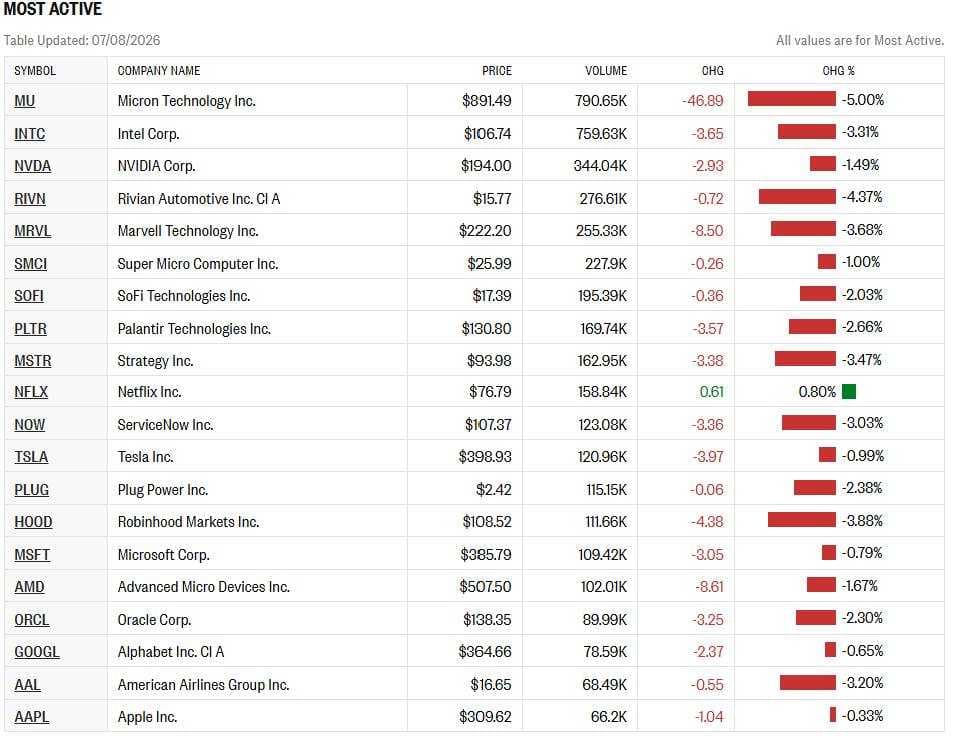Click the PRICE column header
The width and height of the screenshot is (954, 736).
coord(496,71)
